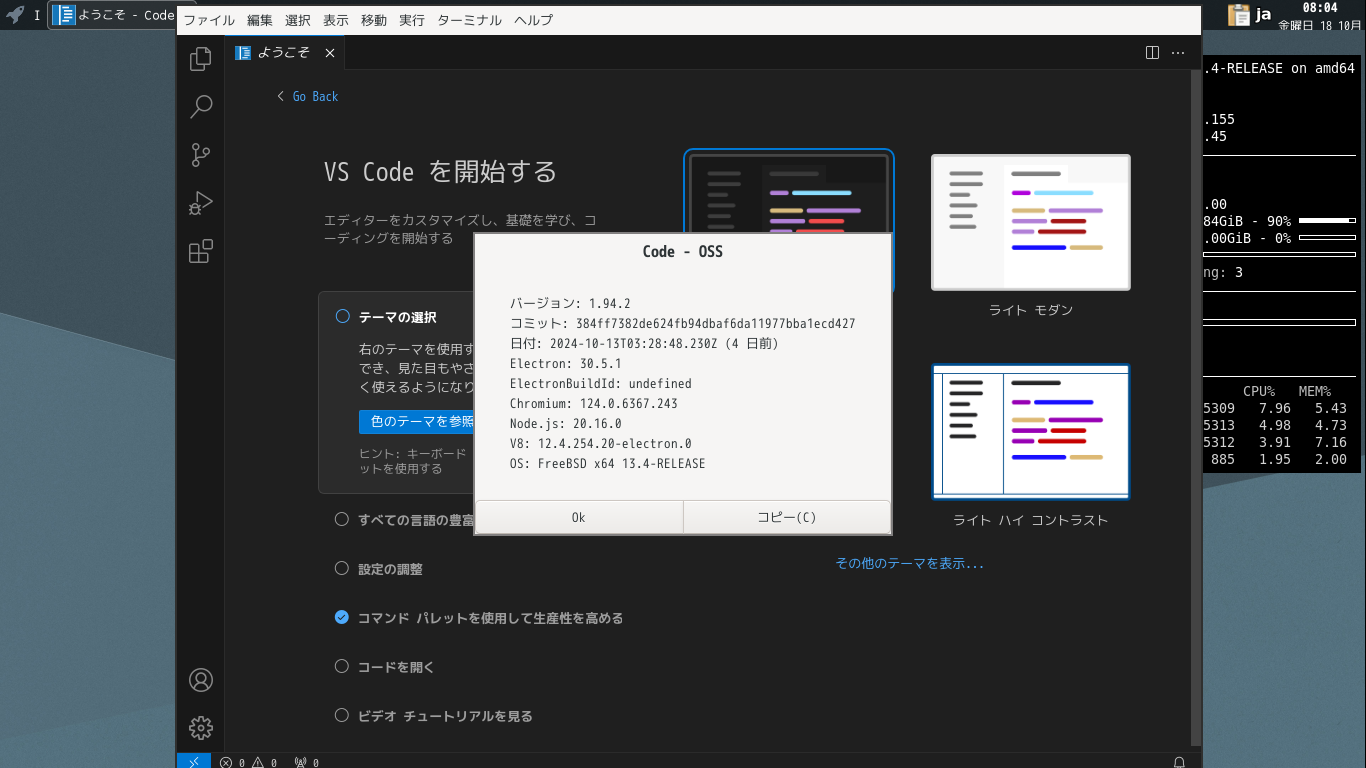
Task: Open the ヘルプ menu
Action: pyautogui.click(x=533, y=20)
